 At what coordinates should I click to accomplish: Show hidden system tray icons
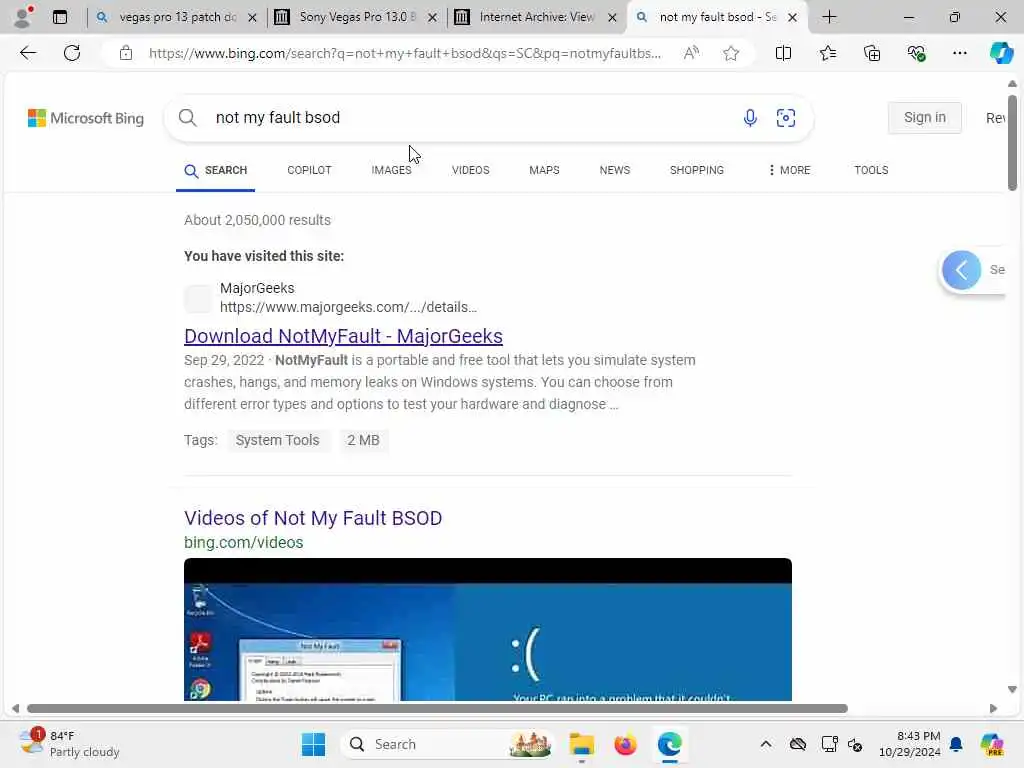[765, 744]
